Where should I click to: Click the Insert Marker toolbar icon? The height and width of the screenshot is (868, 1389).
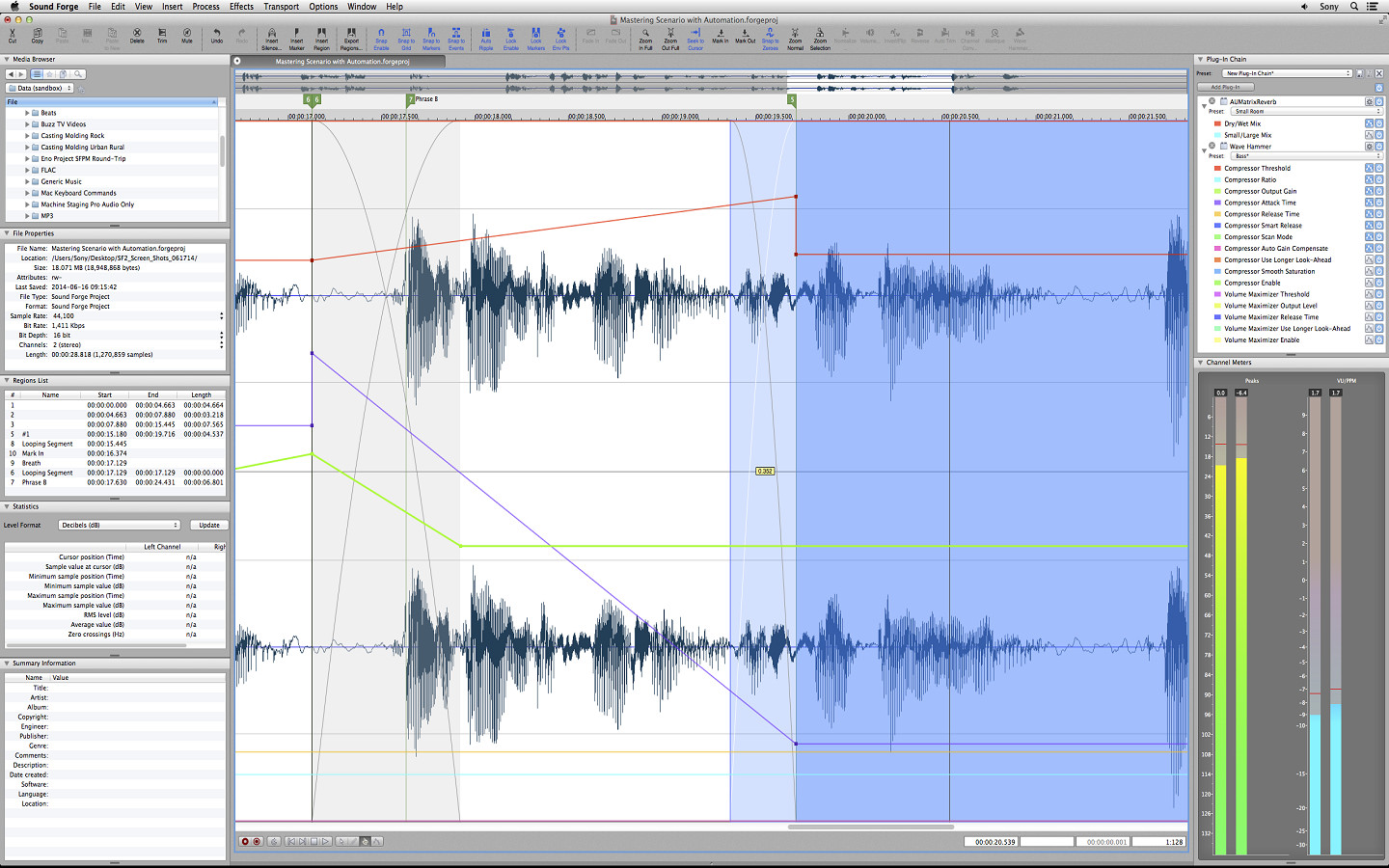tap(296, 36)
